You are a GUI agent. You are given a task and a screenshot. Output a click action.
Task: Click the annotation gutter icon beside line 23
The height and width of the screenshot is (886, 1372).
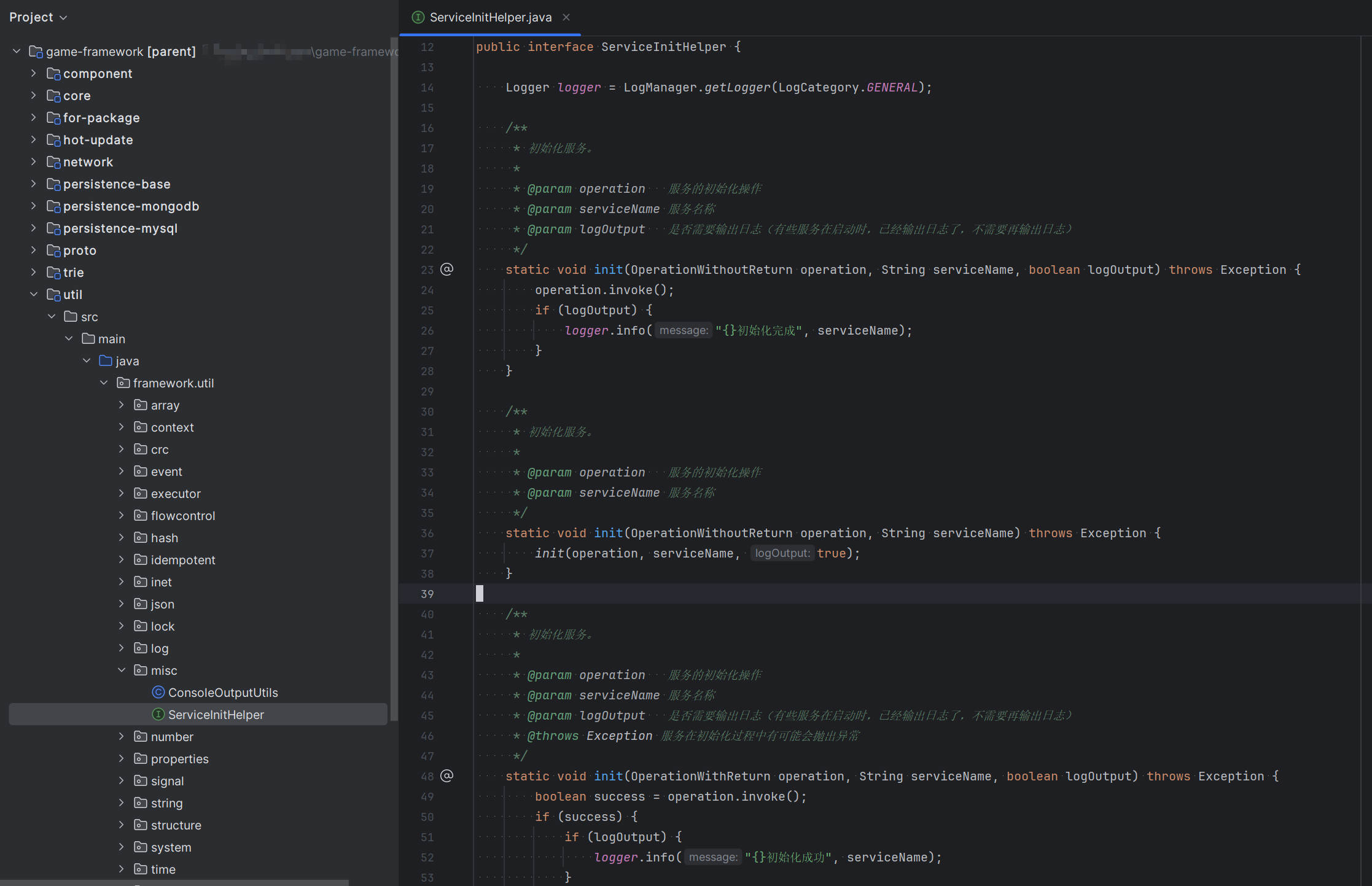pos(447,269)
